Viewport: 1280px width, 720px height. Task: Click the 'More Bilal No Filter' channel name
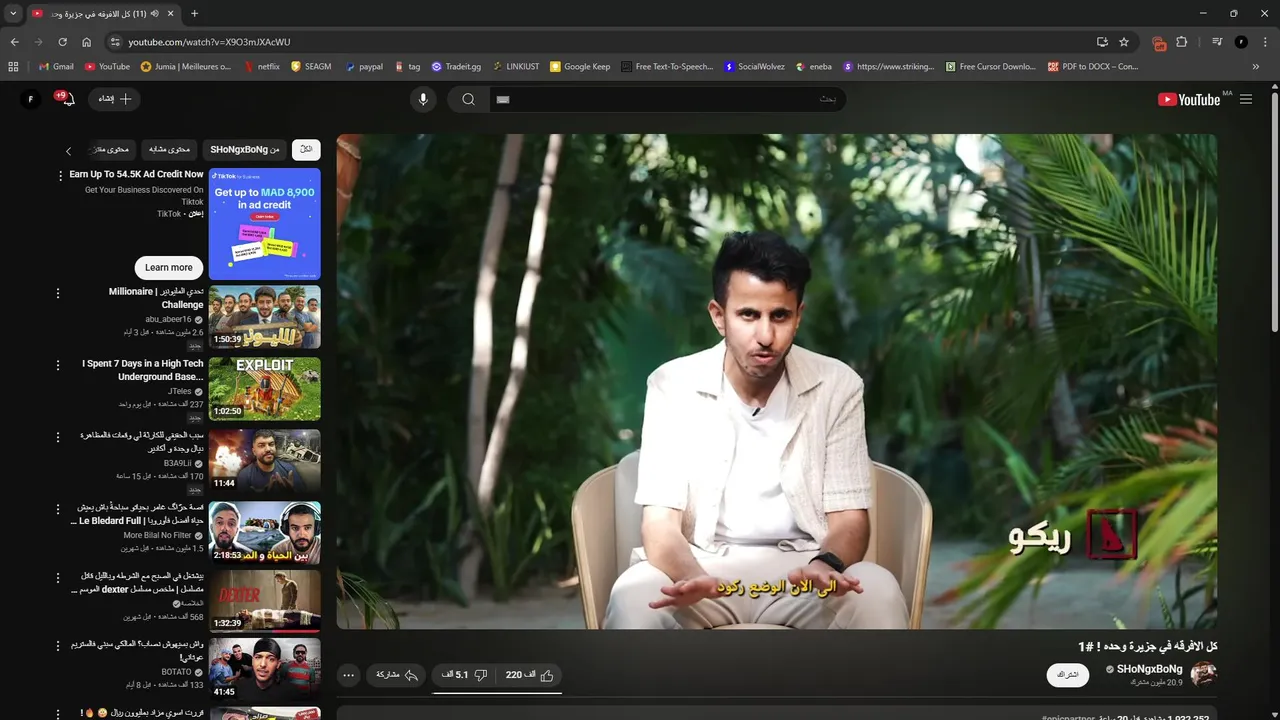(157, 536)
